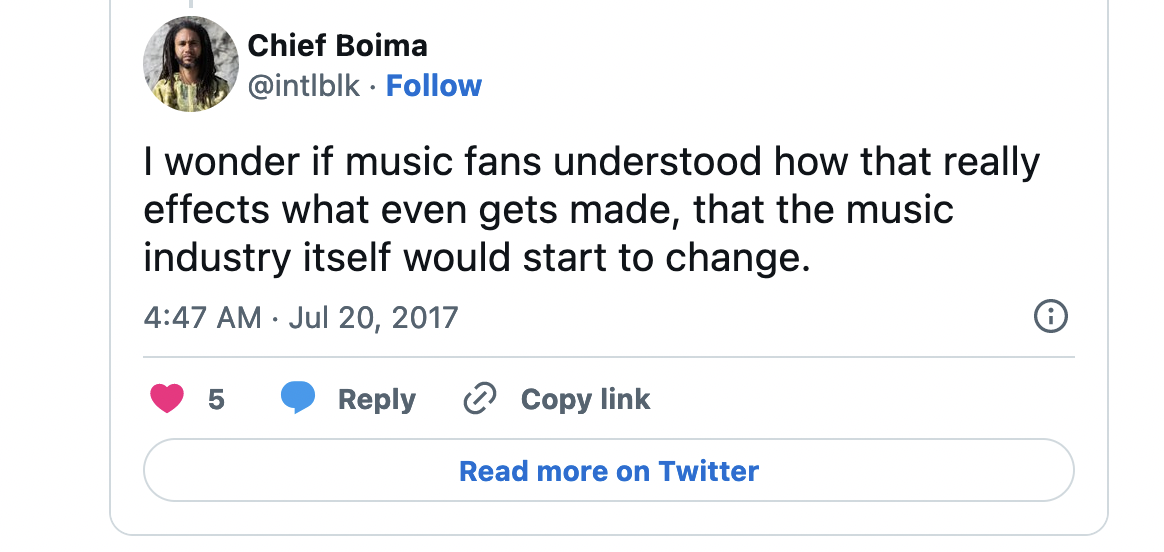This screenshot has height=552, width=1164.
Task: Click the separator dot before Follow
Action: point(372,87)
